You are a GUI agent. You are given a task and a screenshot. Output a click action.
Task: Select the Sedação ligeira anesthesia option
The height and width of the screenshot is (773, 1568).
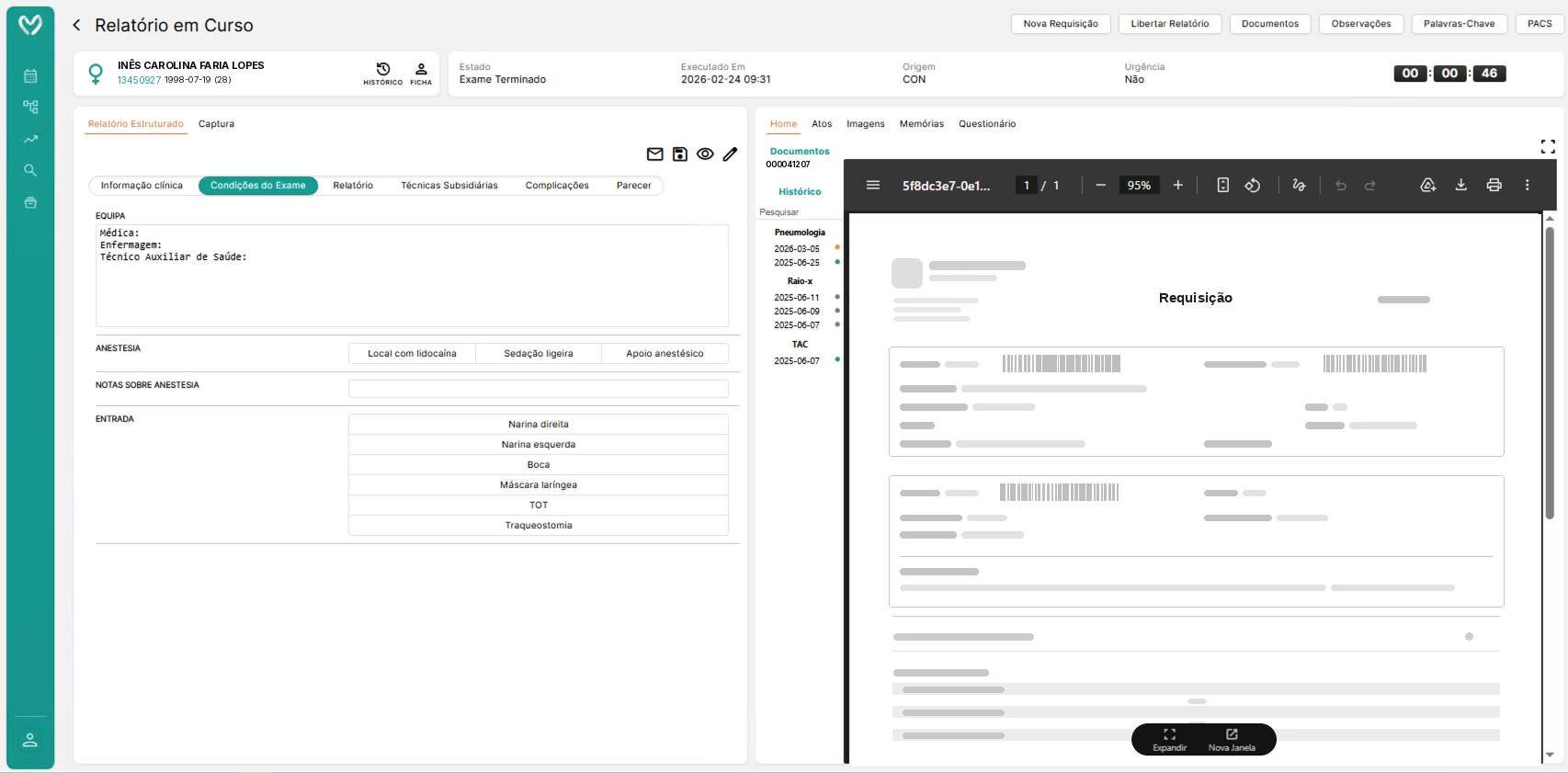point(539,354)
